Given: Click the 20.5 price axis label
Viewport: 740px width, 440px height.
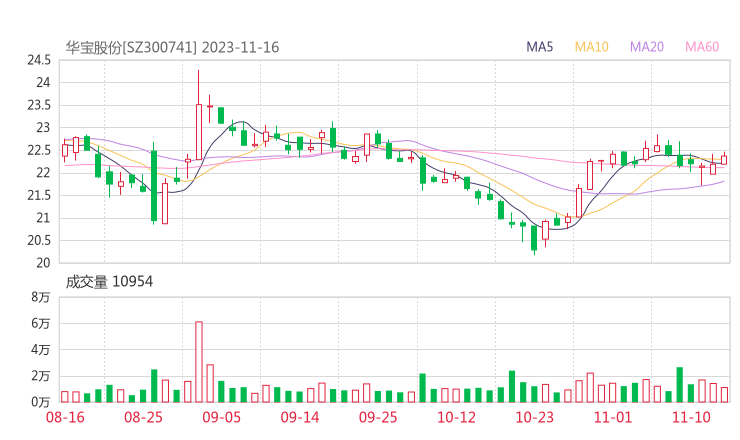Looking at the screenshot, I should click(x=39, y=241).
